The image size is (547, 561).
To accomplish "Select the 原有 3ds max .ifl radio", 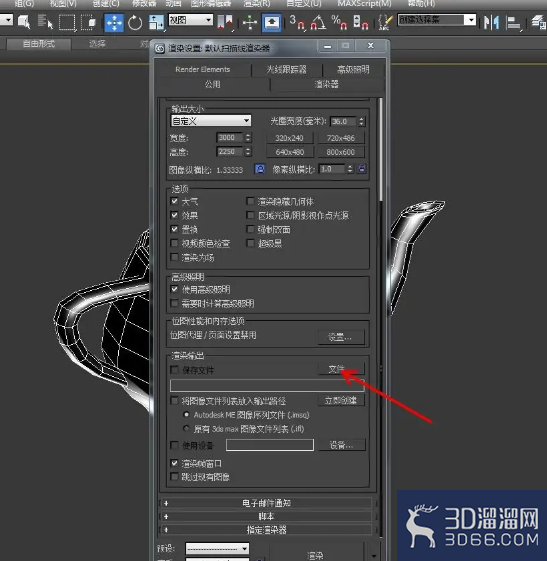I will (186, 428).
